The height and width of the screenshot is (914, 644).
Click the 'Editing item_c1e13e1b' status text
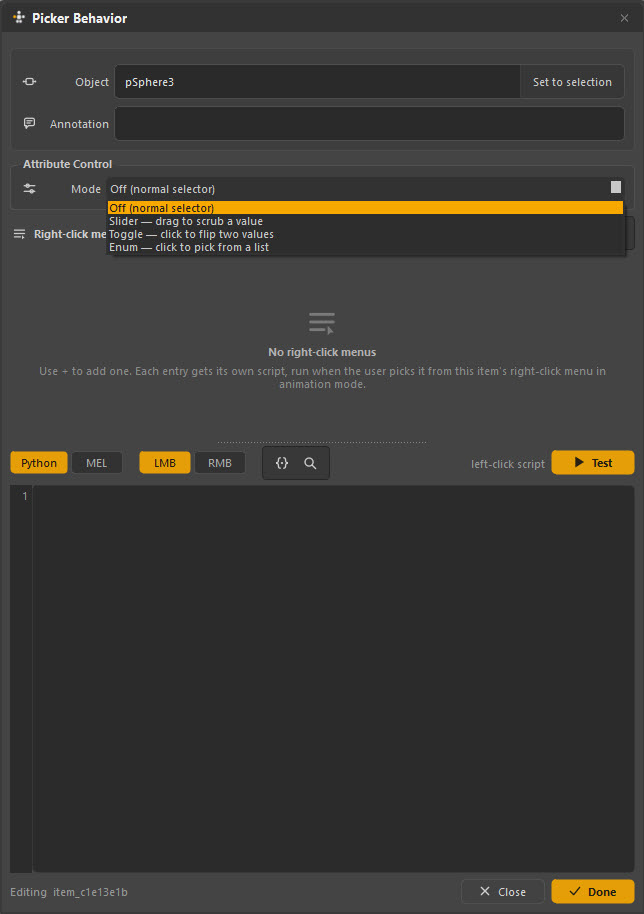[x=69, y=892]
